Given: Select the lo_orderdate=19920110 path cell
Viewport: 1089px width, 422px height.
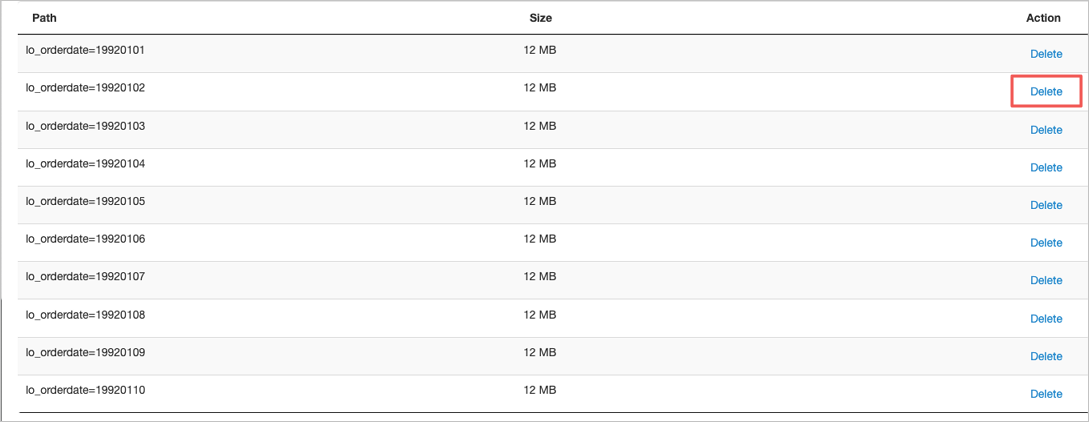Looking at the screenshot, I should click(85, 390).
